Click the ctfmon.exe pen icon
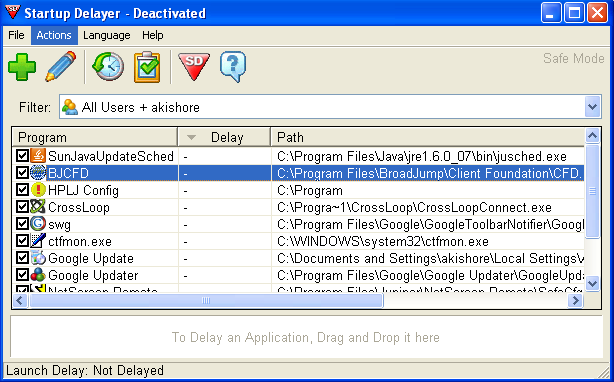 (38, 241)
